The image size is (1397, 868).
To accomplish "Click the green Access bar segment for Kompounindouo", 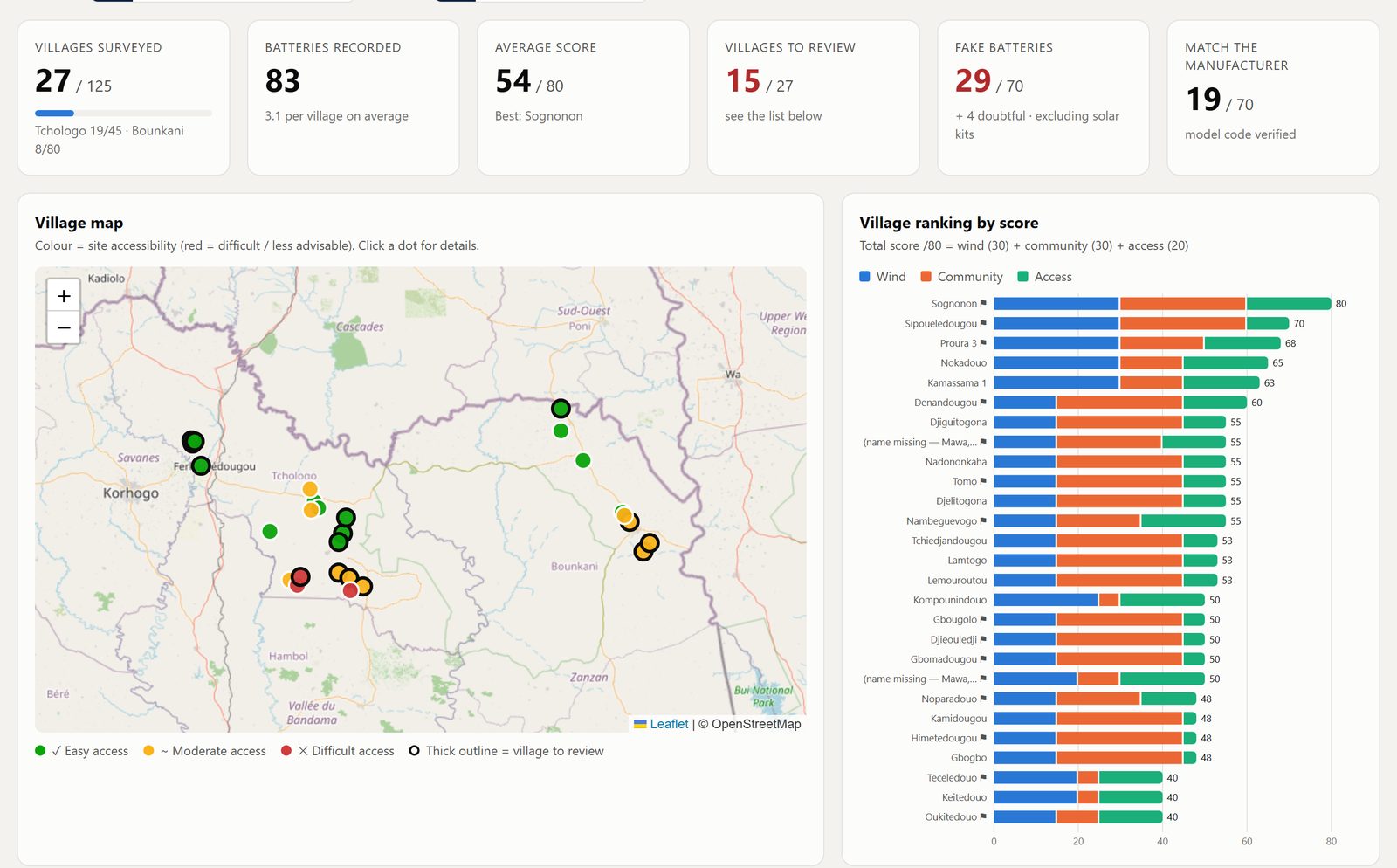I will point(1162,600).
